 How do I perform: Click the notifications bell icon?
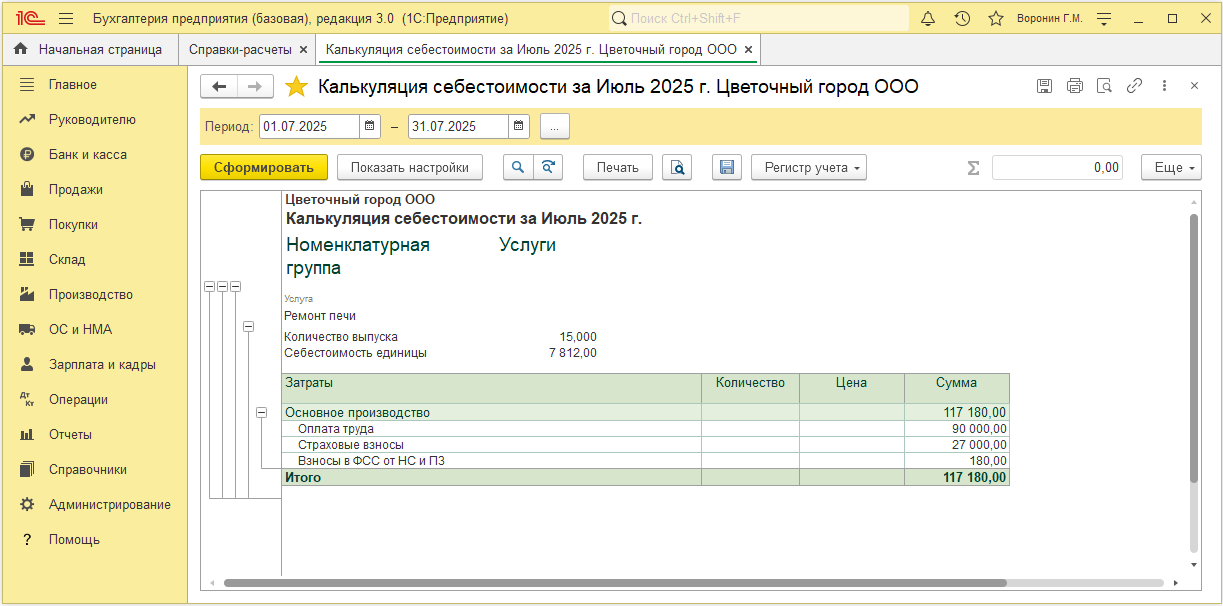coord(928,18)
